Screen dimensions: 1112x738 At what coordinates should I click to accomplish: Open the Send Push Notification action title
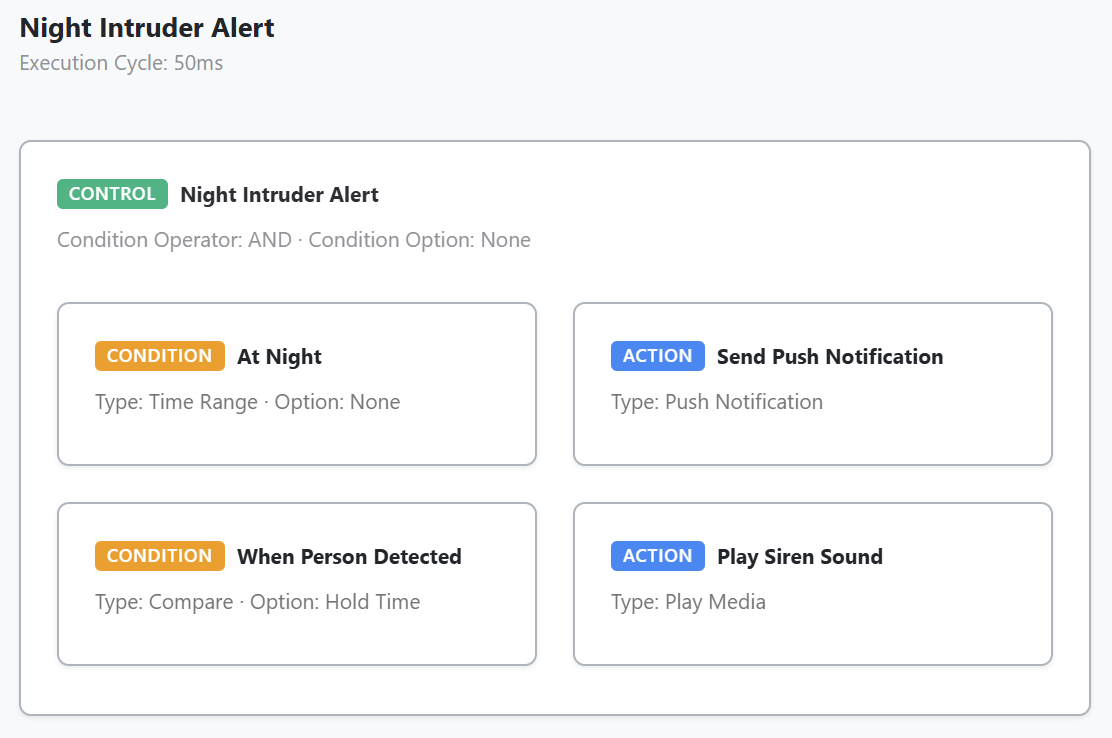830,357
